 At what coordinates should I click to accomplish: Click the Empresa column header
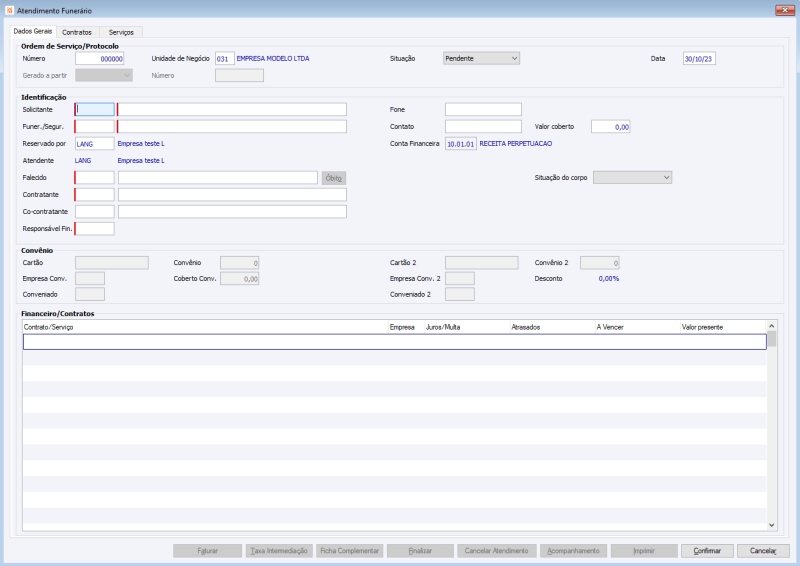coord(406,327)
